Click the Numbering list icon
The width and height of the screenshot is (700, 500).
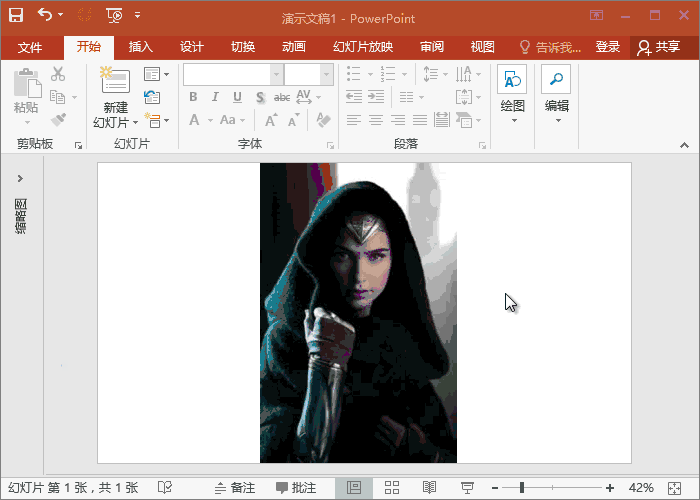388,74
